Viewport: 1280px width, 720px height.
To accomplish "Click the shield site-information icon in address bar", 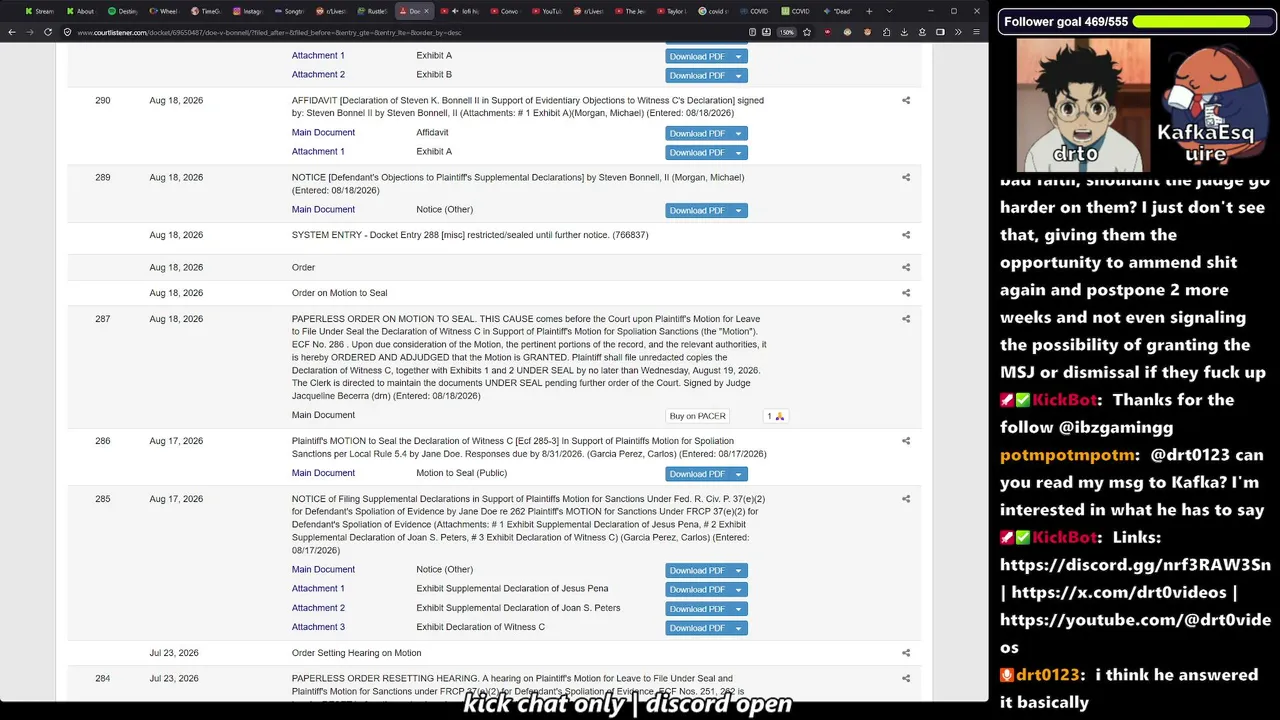I will point(68,32).
